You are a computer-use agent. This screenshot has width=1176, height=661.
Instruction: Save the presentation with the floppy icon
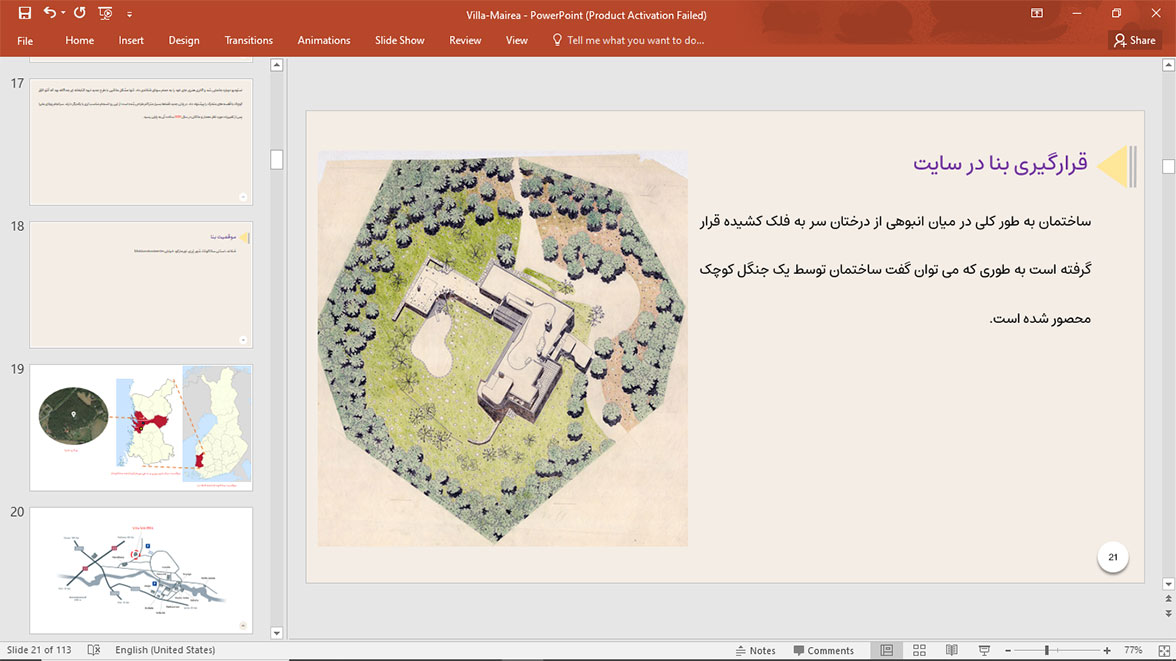(x=25, y=13)
